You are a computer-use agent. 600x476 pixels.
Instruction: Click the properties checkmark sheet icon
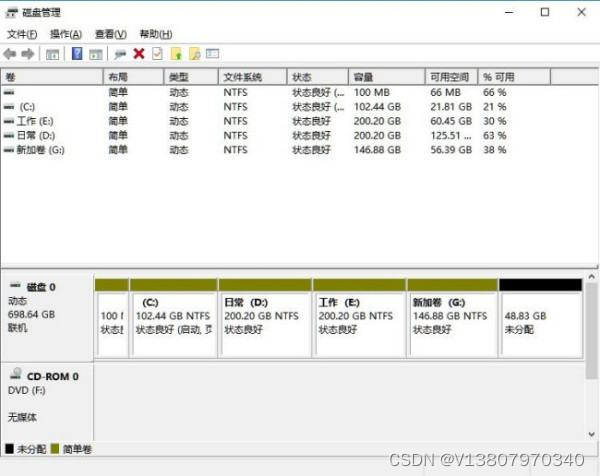click(157, 54)
